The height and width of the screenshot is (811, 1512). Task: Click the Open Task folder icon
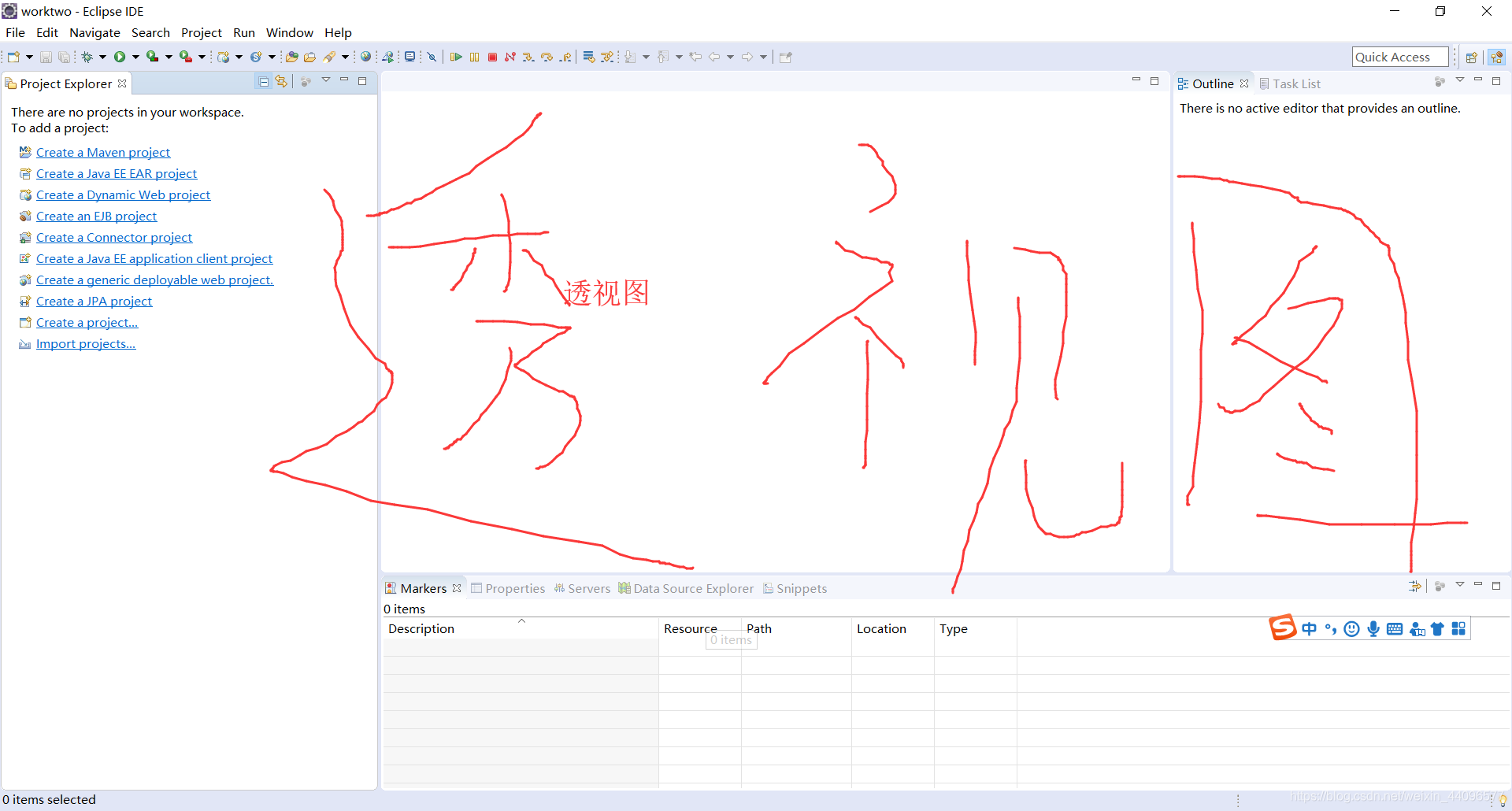[309, 57]
